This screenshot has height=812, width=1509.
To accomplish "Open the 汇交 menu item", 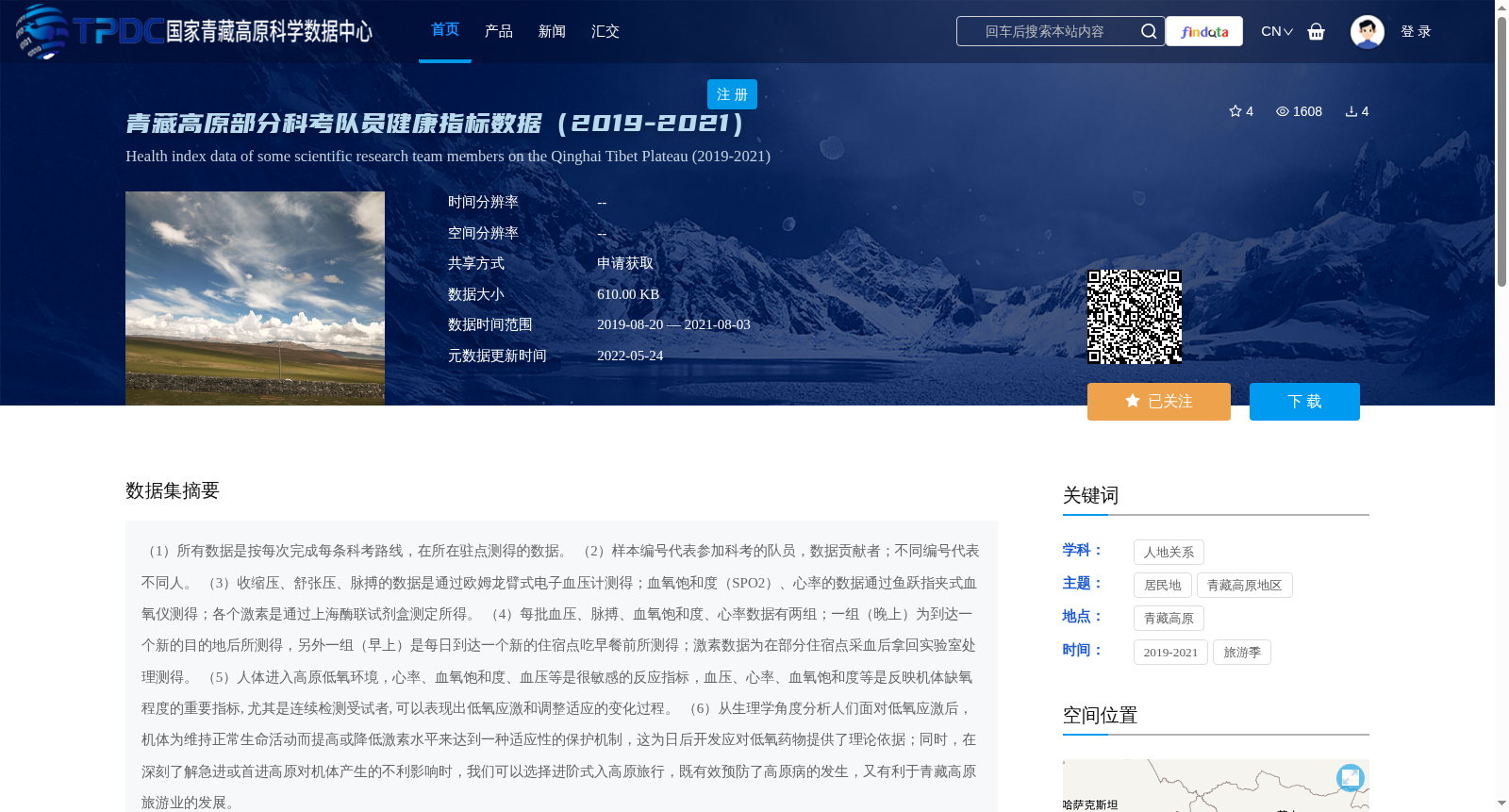I will tap(605, 31).
